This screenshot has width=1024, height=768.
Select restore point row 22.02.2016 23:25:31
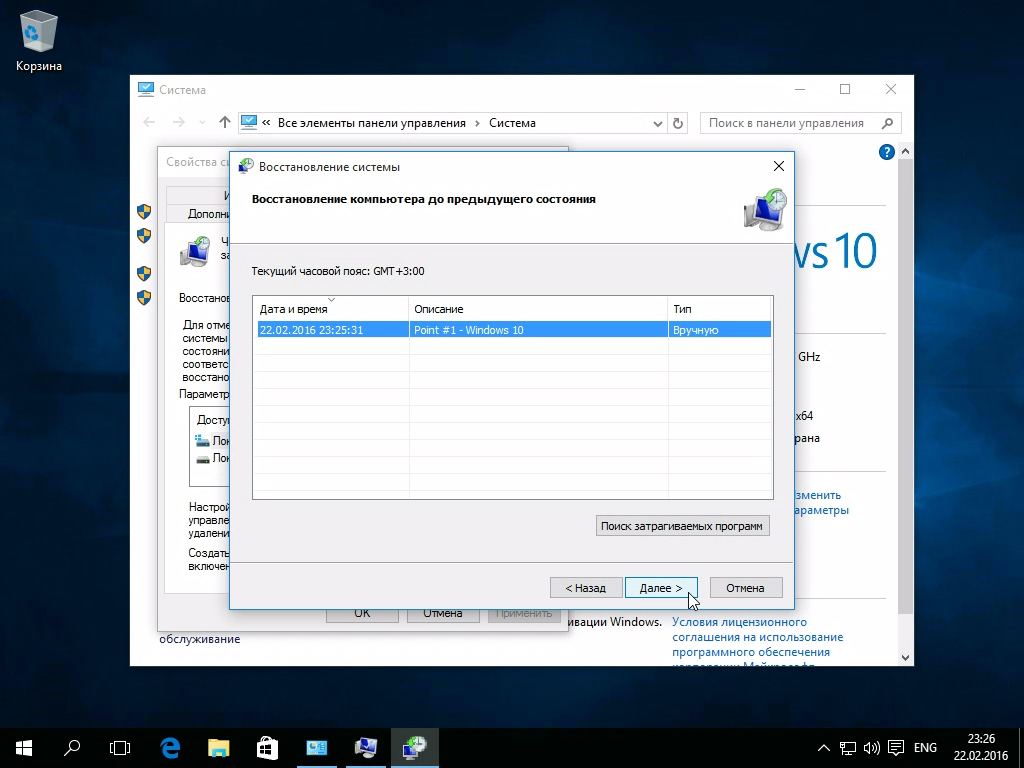pyautogui.click(x=514, y=330)
